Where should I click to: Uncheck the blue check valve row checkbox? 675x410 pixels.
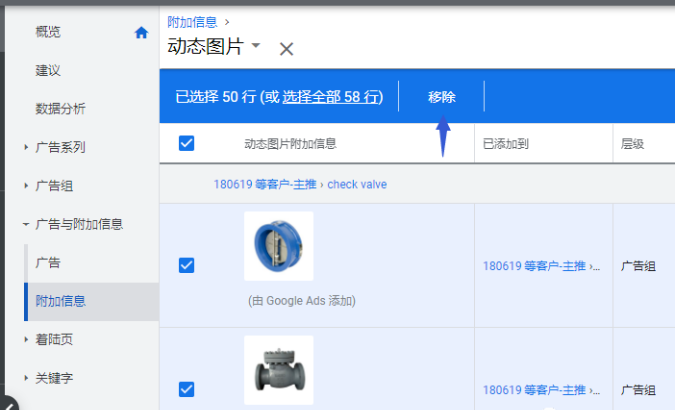coord(186,265)
